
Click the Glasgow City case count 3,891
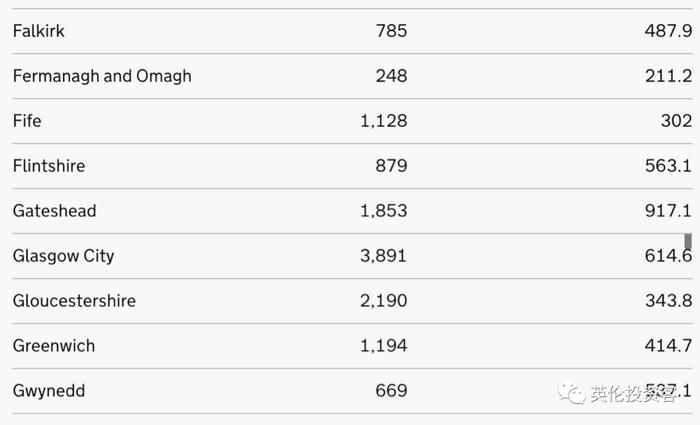(384, 256)
